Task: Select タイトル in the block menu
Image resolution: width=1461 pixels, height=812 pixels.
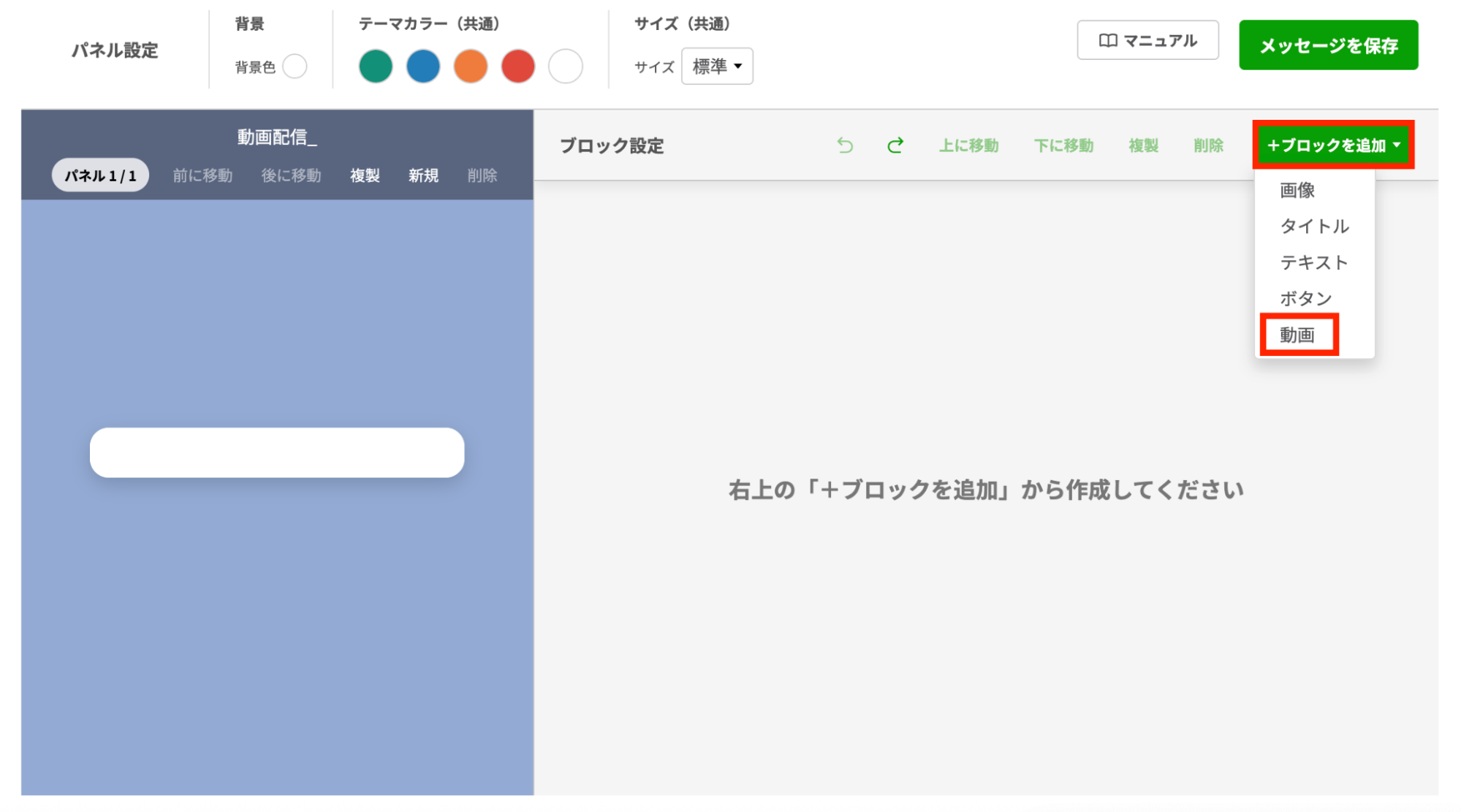Action: click(1314, 227)
